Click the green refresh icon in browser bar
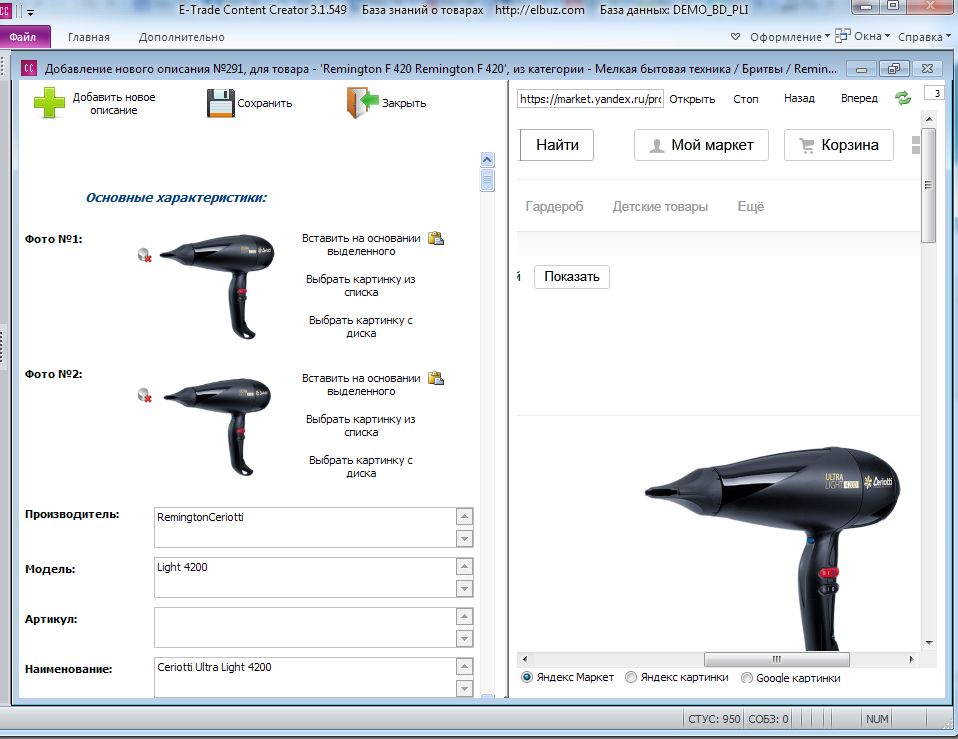 (x=902, y=98)
